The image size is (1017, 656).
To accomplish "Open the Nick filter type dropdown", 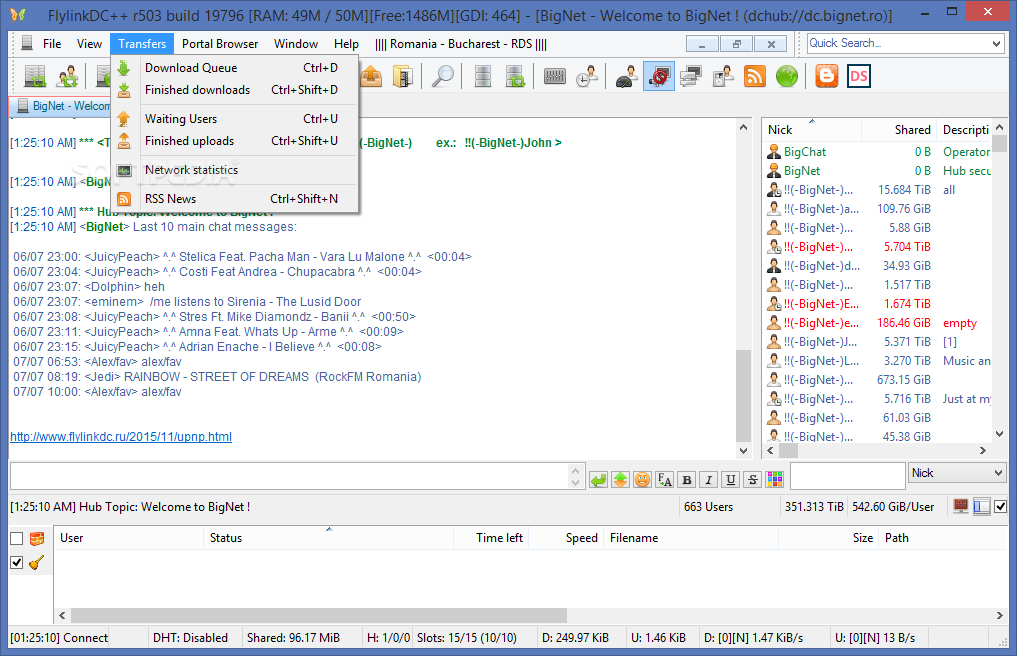I will coord(957,473).
